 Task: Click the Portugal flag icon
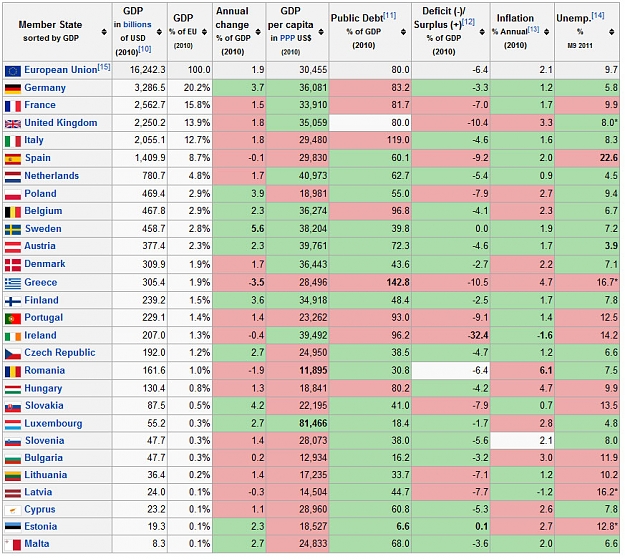click(13, 319)
